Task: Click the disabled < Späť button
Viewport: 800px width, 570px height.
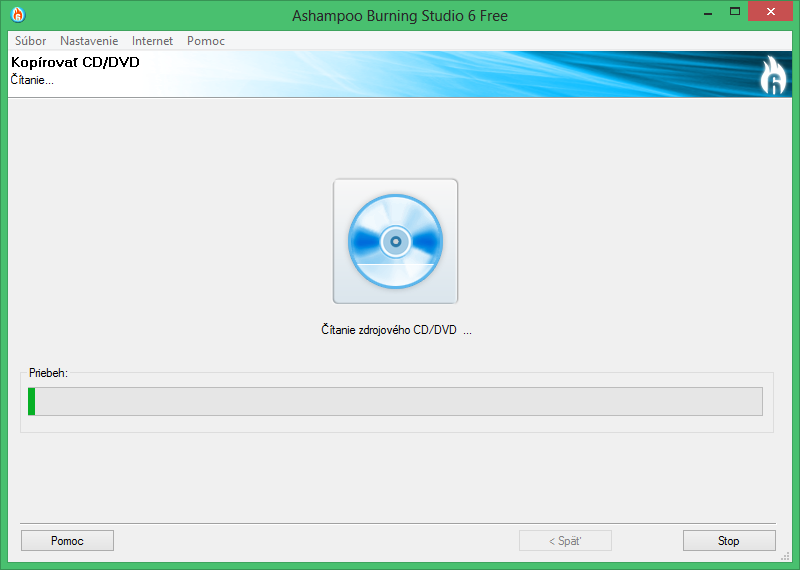Action: tap(565, 540)
